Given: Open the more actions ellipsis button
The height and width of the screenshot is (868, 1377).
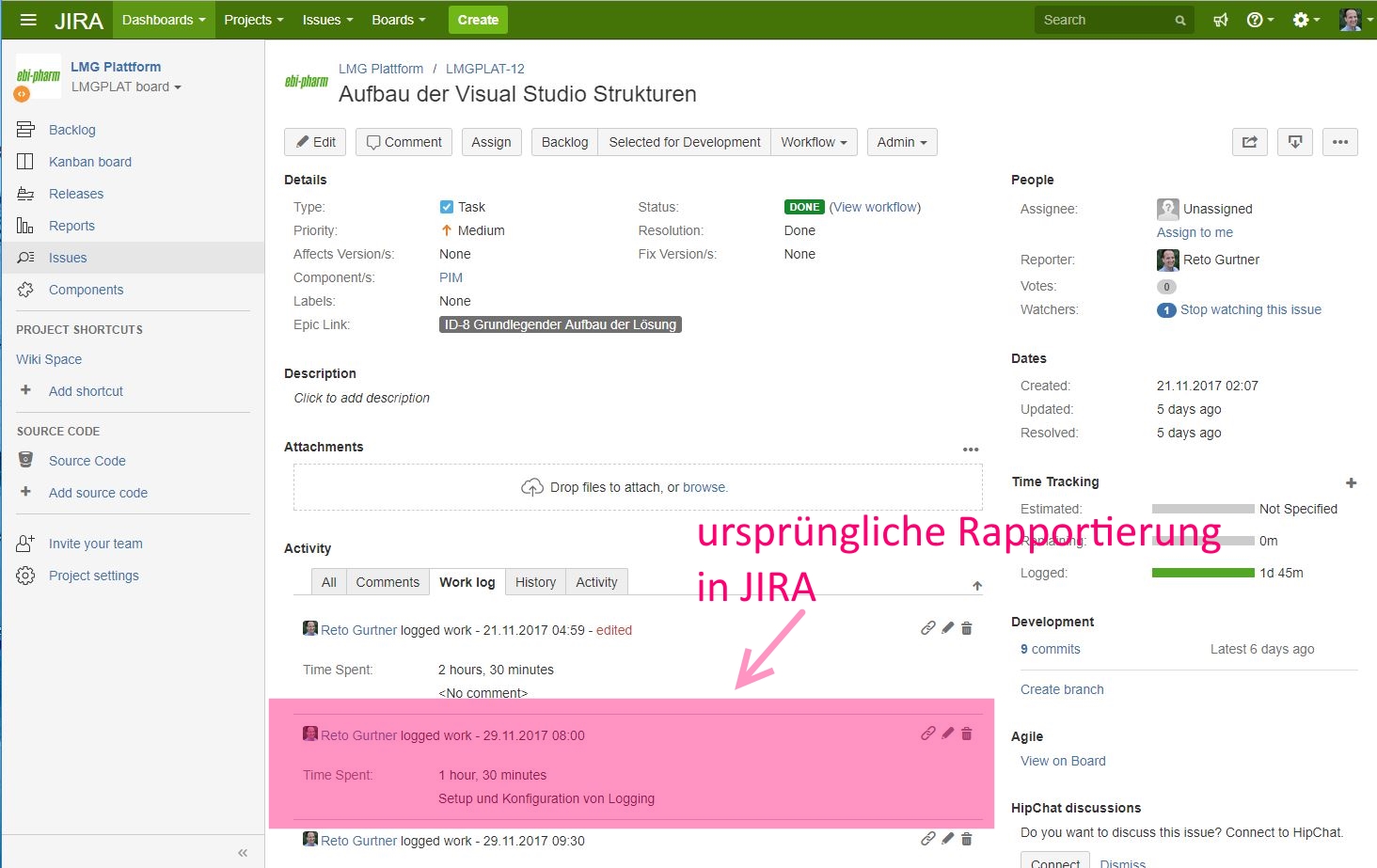Looking at the screenshot, I should pyautogui.click(x=1340, y=142).
